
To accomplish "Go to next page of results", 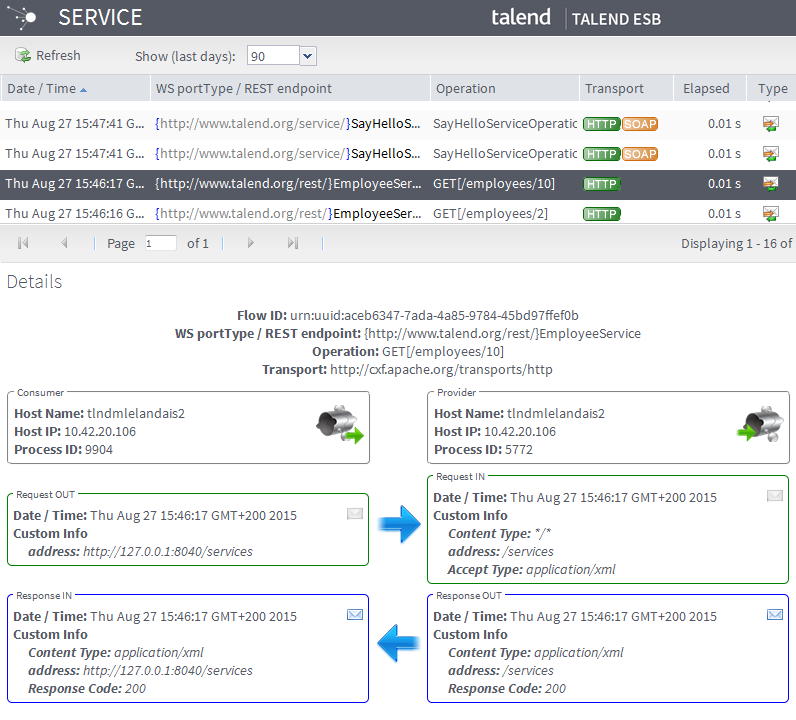I will (x=250, y=243).
